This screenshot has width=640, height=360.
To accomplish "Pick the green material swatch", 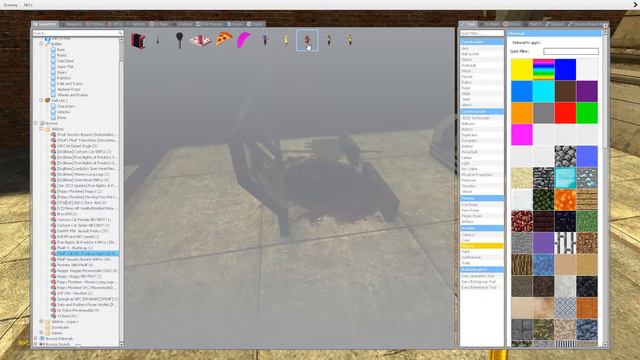I will [x=587, y=113].
